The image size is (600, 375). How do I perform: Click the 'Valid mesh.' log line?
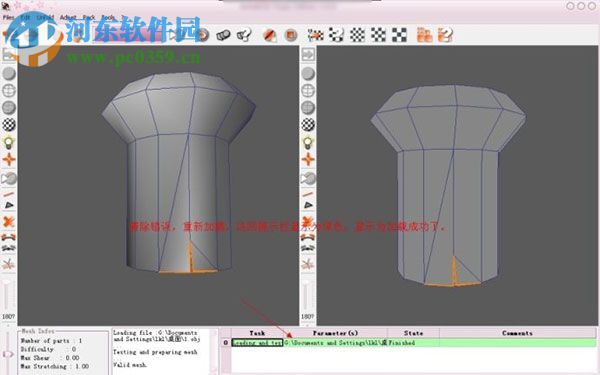(x=130, y=365)
